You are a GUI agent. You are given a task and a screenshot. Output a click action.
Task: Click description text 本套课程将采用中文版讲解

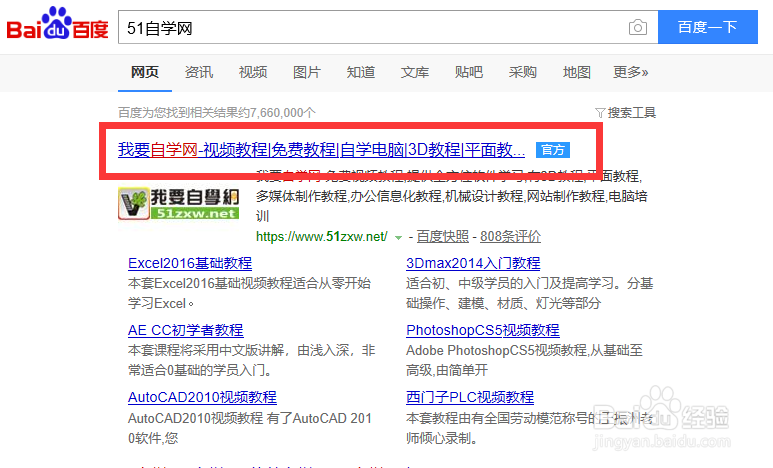pos(206,351)
